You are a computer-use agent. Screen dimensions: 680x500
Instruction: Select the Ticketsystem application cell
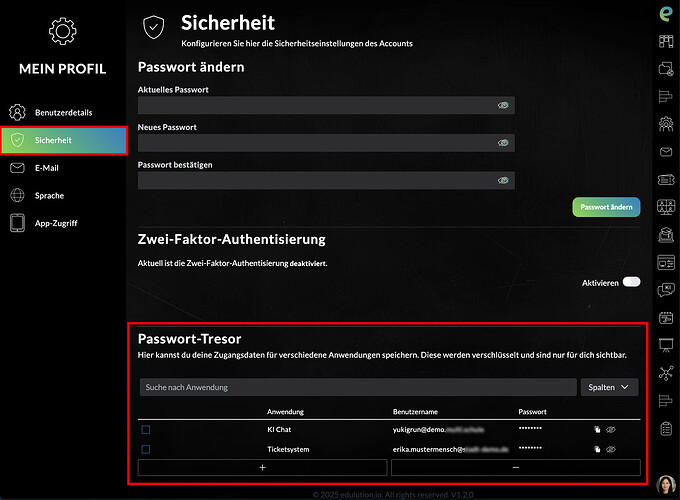click(x=288, y=449)
